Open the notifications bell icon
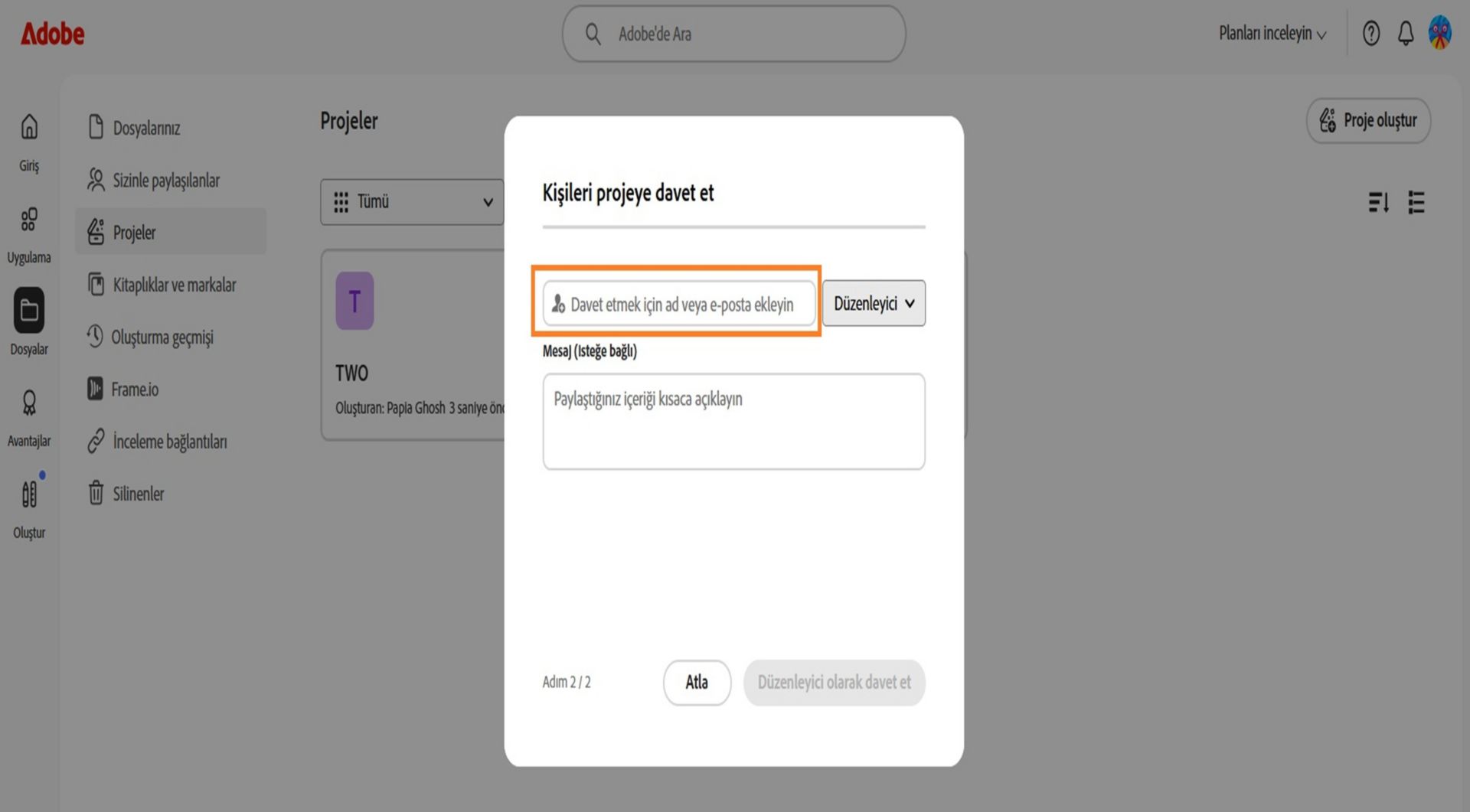 (1406, 33)
